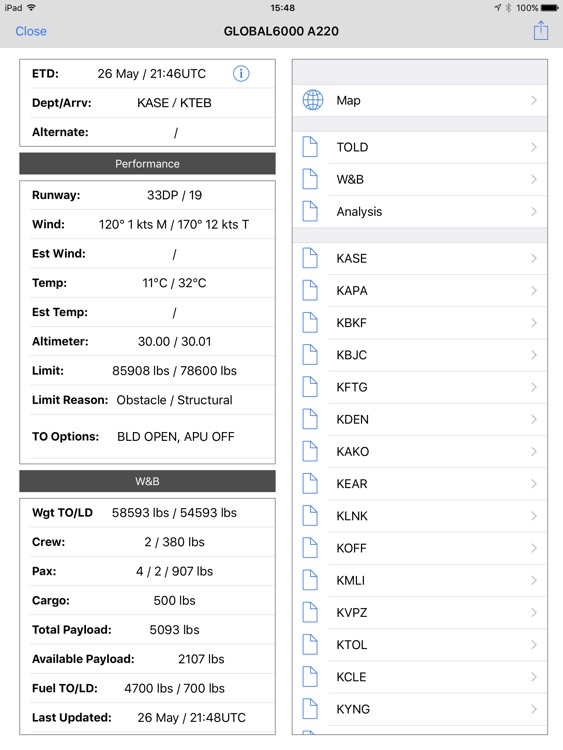The image size is (563, 750).
Task: Open the KLNK airport chevron
Action: click(534, 516)
